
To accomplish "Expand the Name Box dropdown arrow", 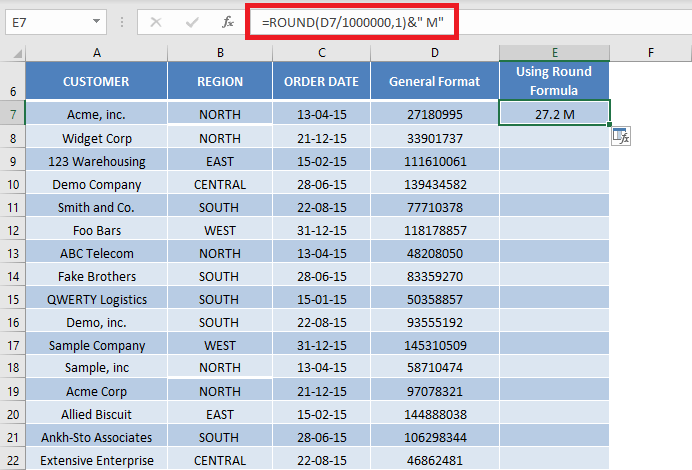I will 96,21.
